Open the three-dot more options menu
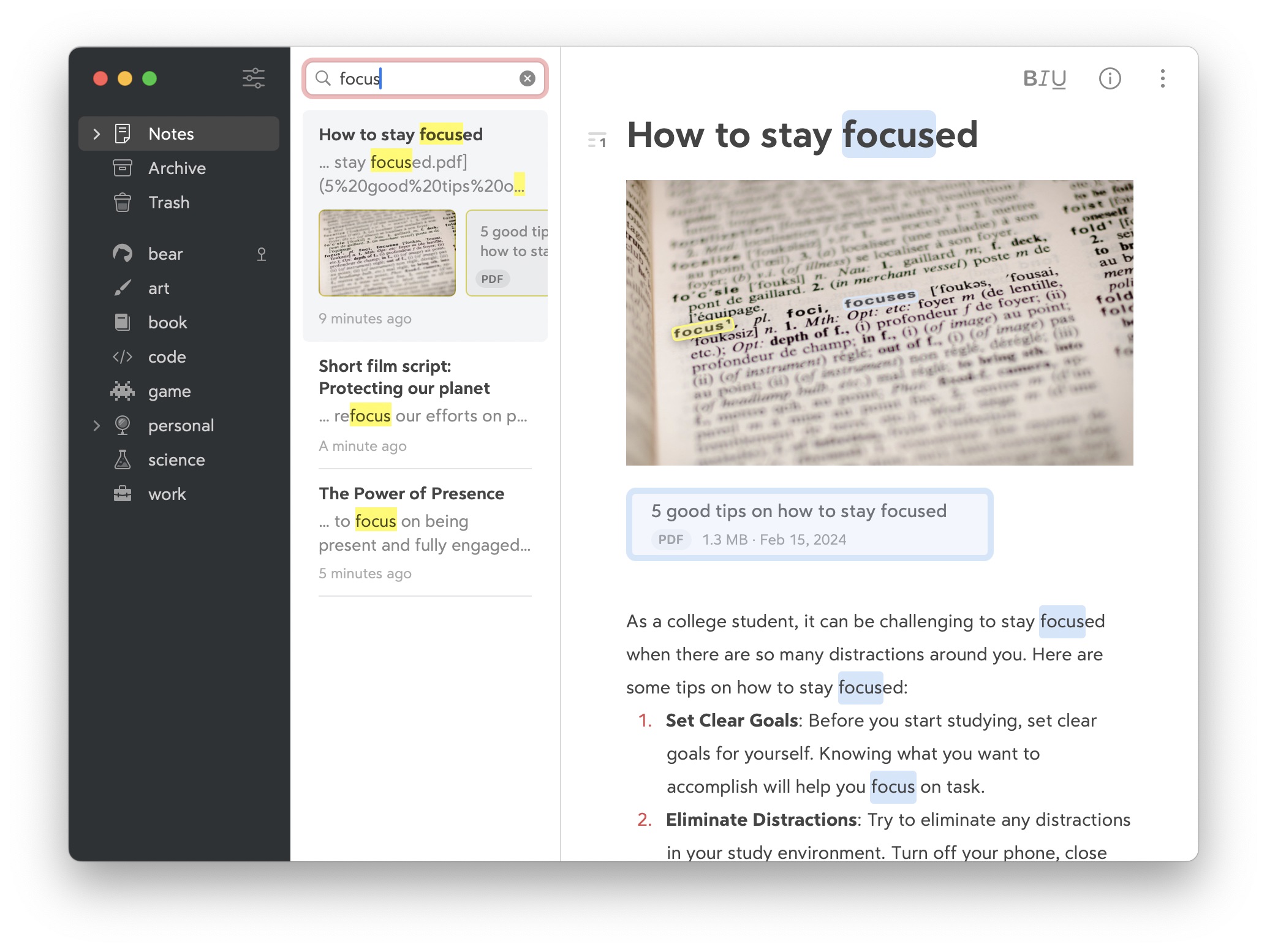The image size is (1267, 952). (1162, 78)
